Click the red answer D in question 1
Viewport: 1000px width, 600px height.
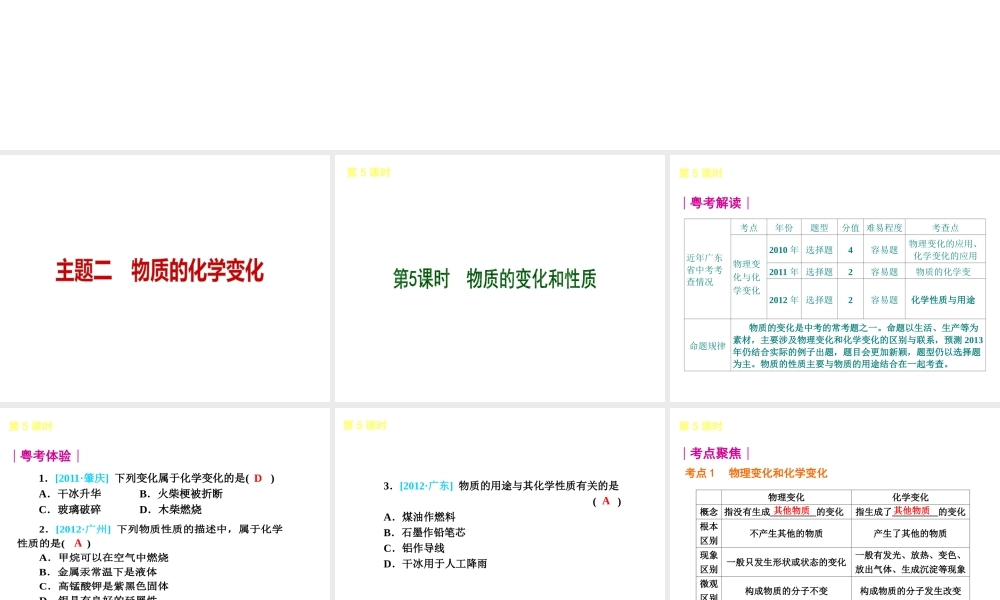[258, 478]
